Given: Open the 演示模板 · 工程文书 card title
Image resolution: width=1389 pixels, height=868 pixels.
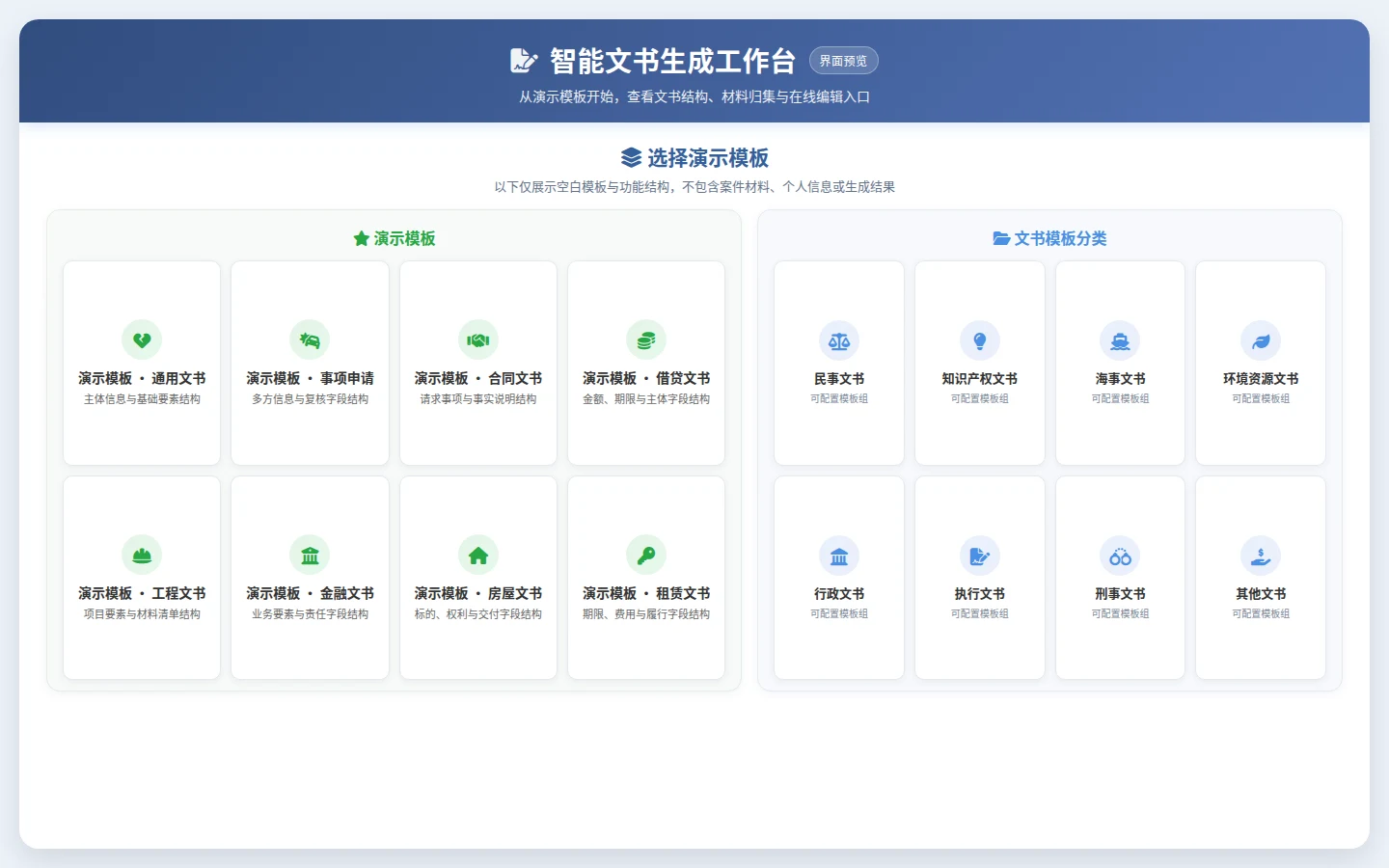Looking at the screenshot, I should click(x=142, y=593).
